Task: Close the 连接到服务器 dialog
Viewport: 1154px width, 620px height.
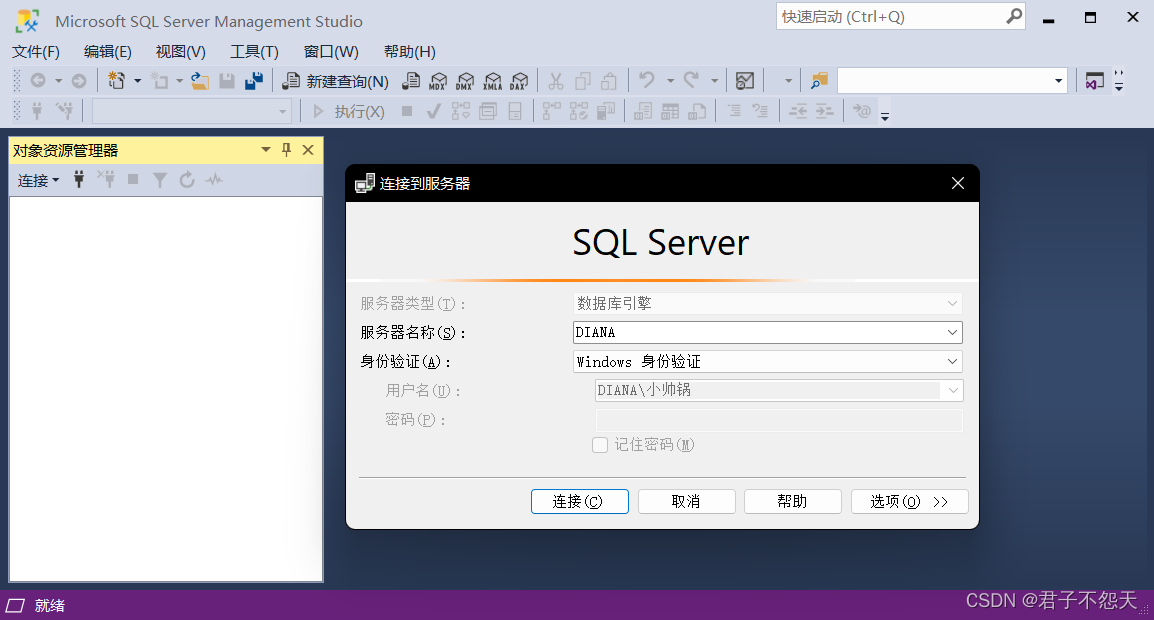Action: click(957, 183)
